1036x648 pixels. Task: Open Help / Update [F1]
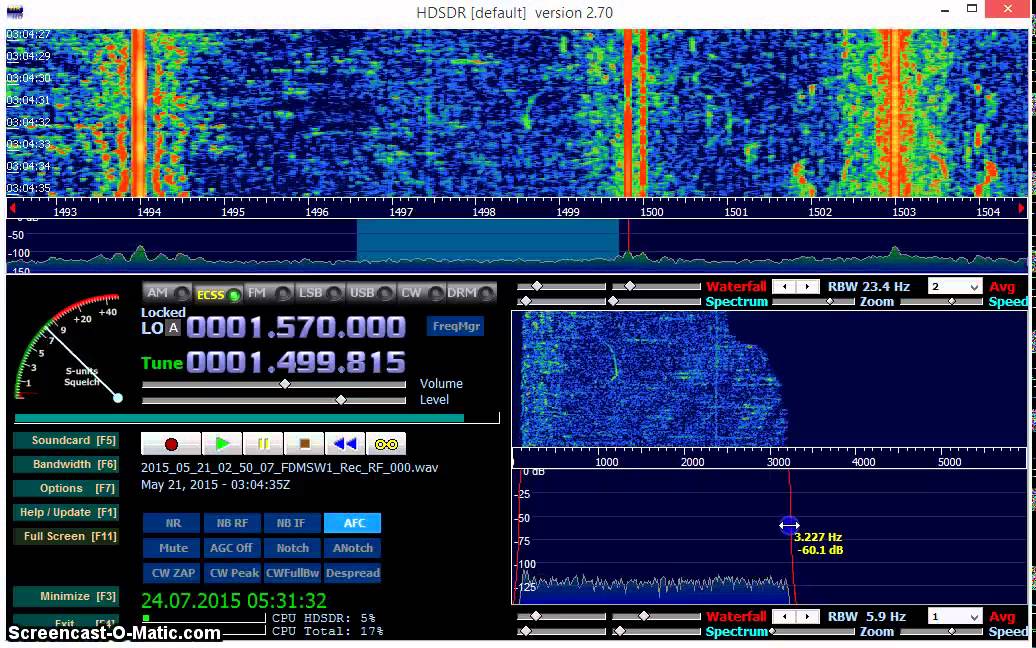[67, 513]
